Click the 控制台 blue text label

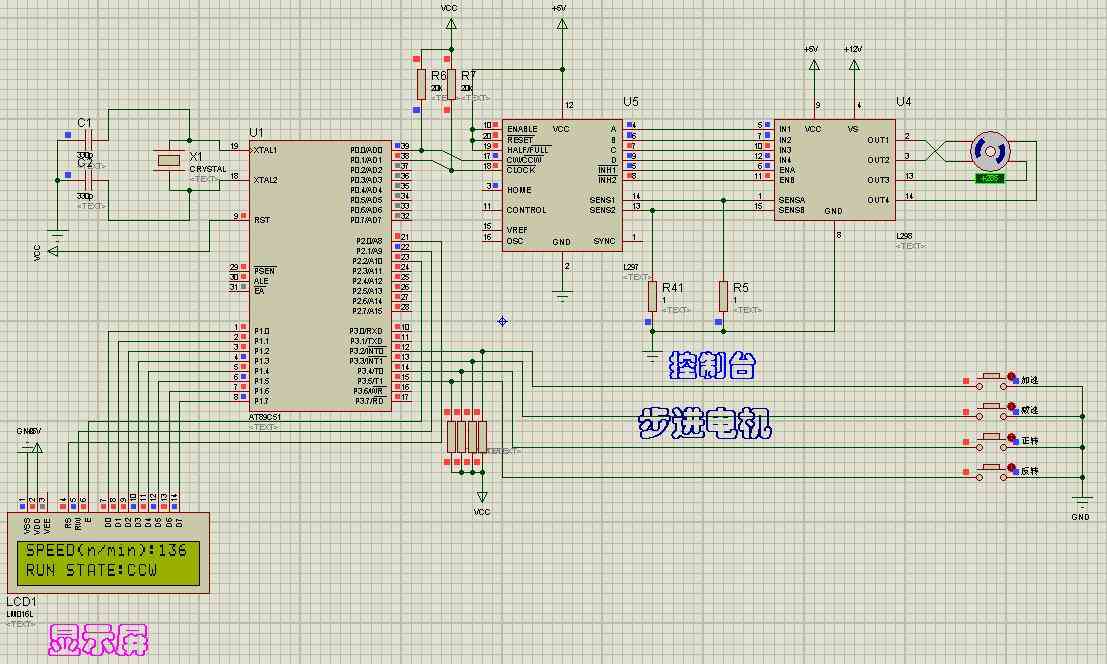point(712,366)
